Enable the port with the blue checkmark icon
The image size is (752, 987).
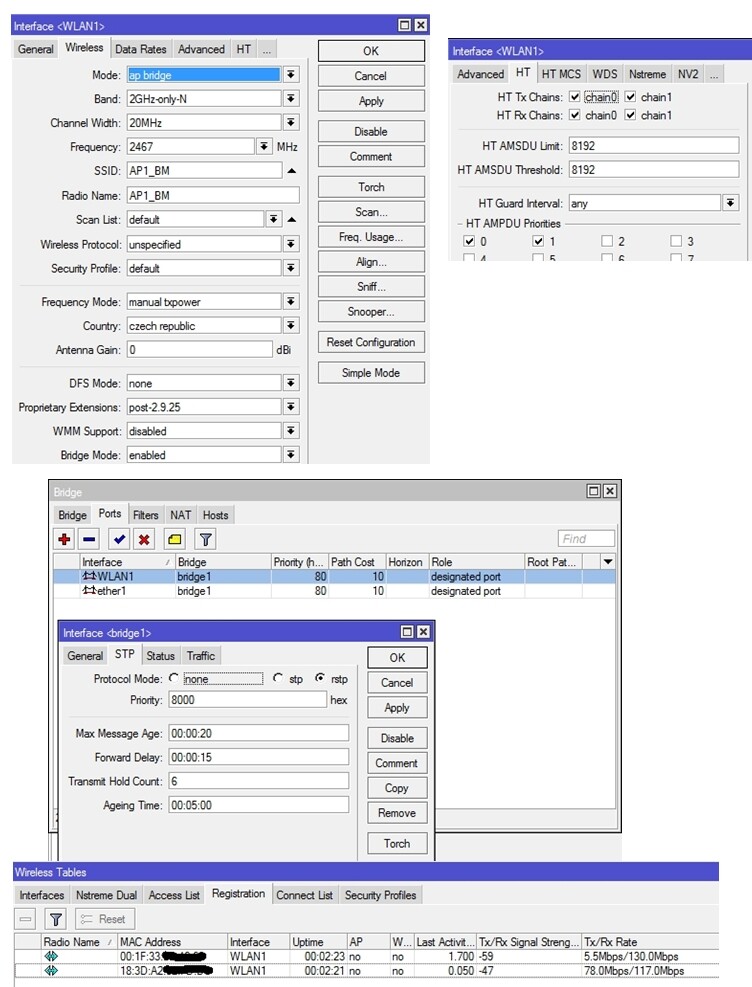pos(120,539)
